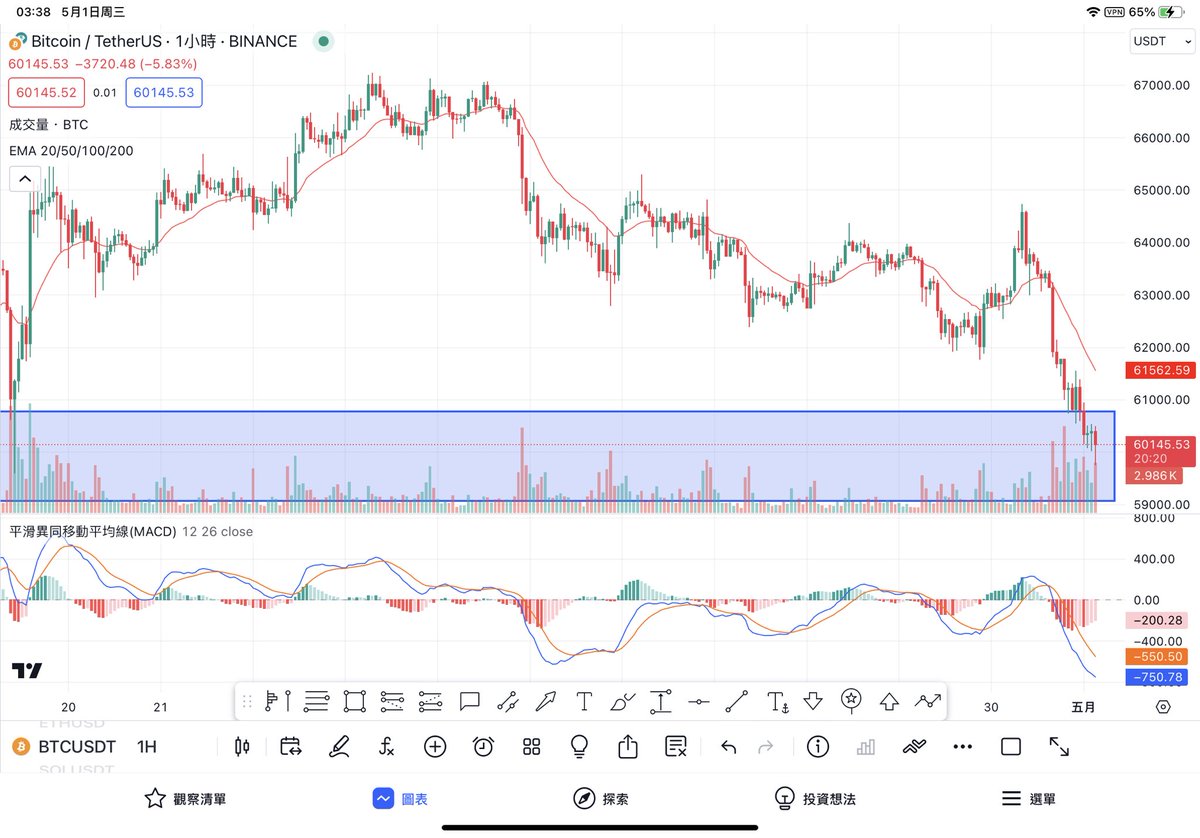This screenshot has width=1200, height=838.
Task: Tap the rounded square icon in bottom toolbar
Action: click(x=1011, y=746)
